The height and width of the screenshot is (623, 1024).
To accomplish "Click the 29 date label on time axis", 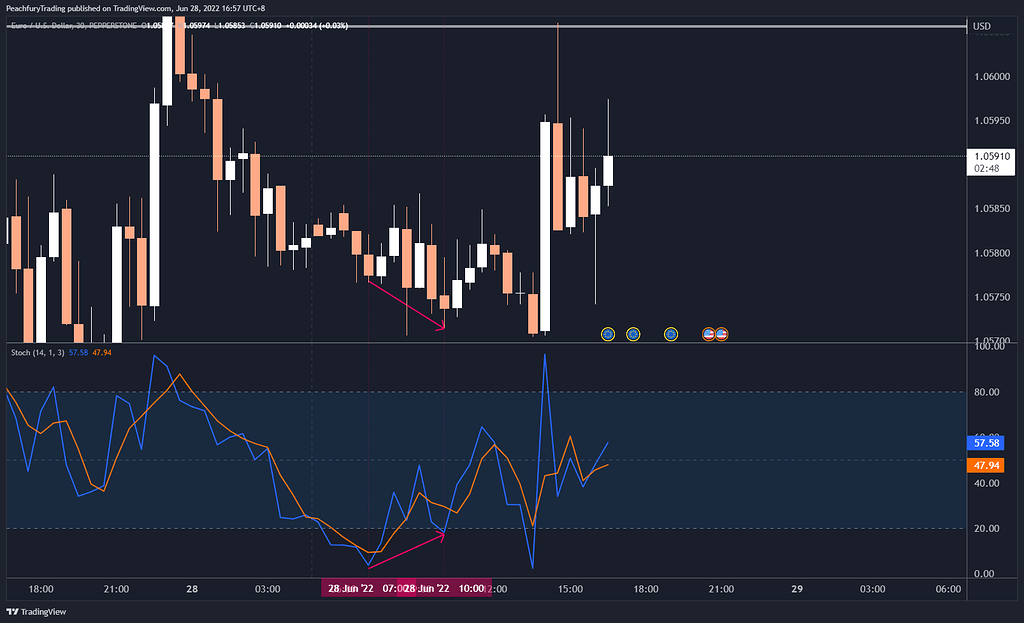I will 797,589.
